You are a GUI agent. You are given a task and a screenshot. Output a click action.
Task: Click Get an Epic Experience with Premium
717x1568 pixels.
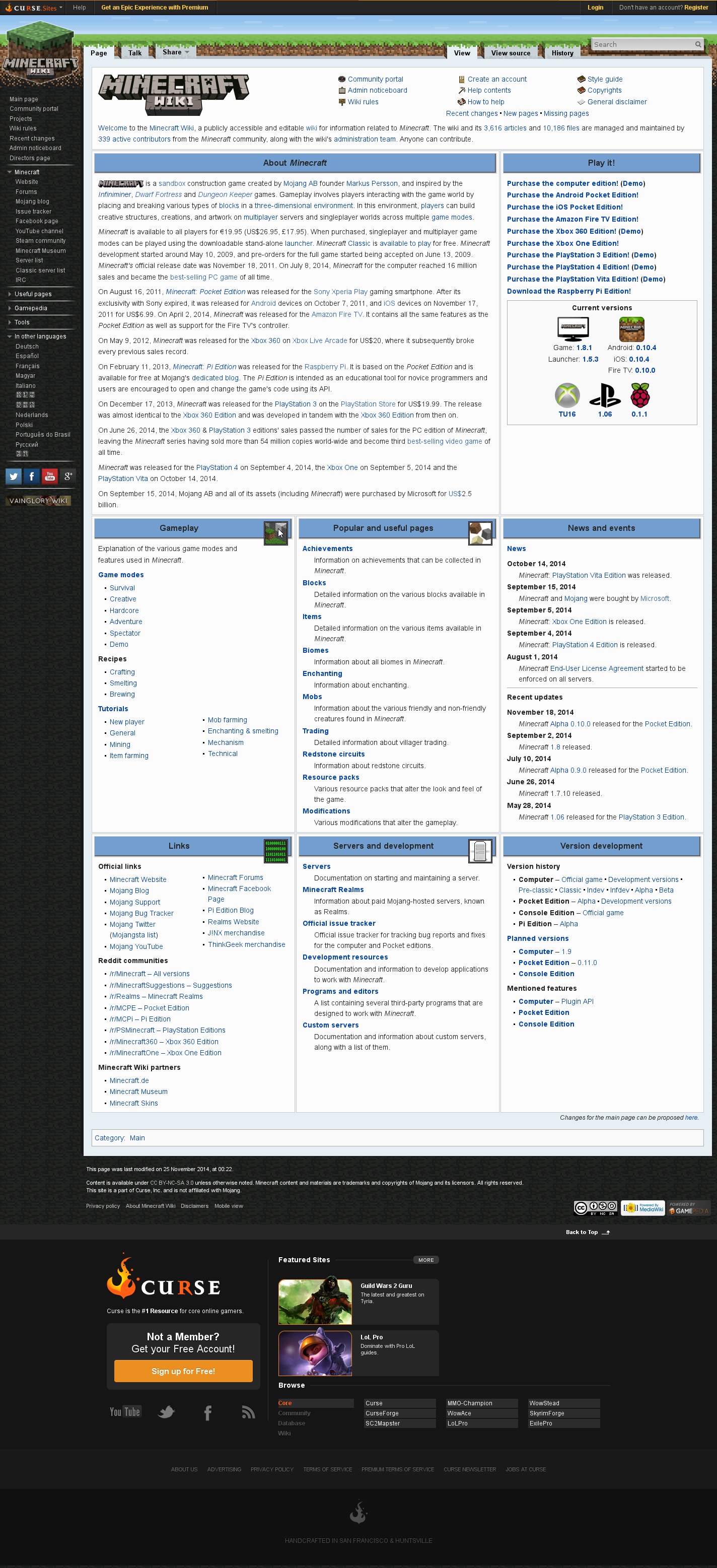[x=155, y=8]
